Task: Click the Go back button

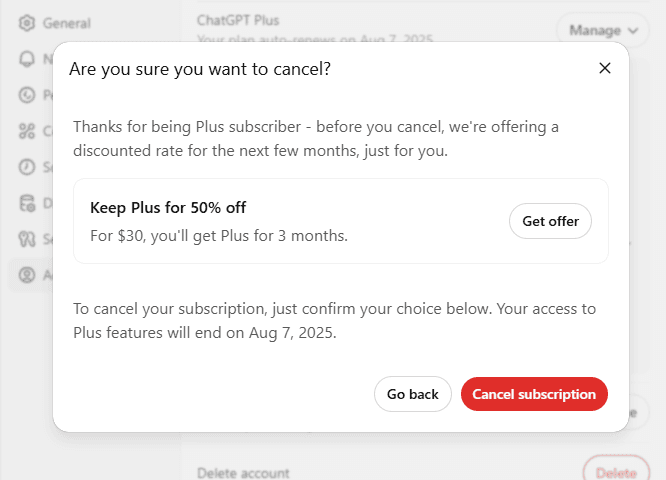Action: click(412, 394)
